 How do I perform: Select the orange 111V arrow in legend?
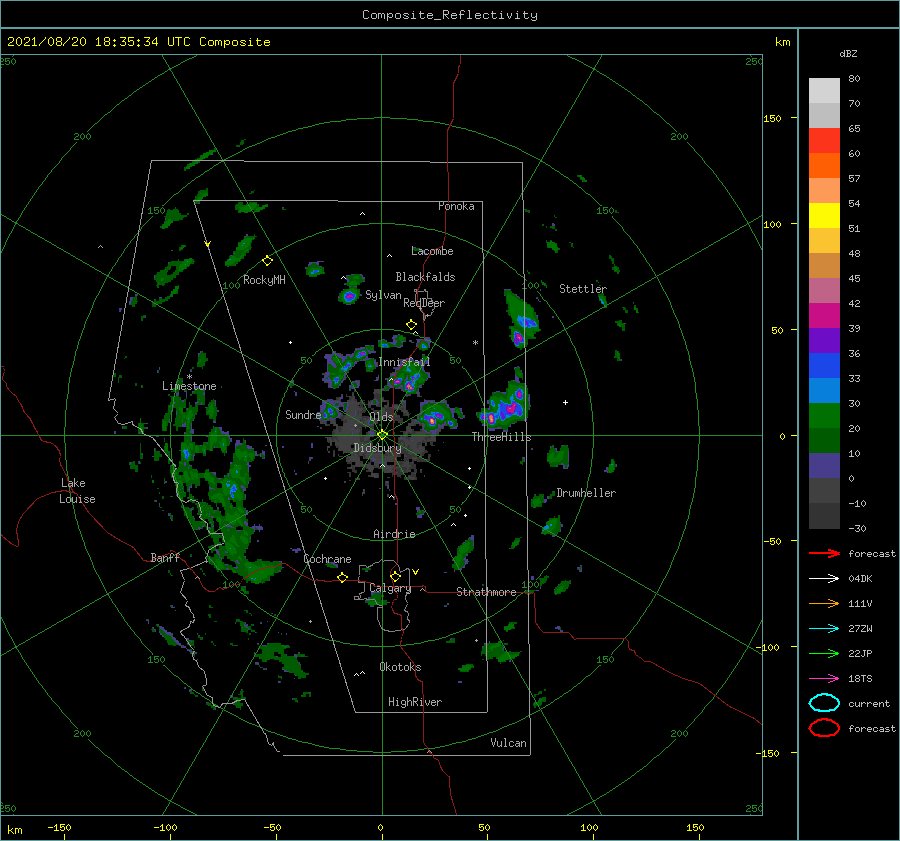tap(824, 603)
